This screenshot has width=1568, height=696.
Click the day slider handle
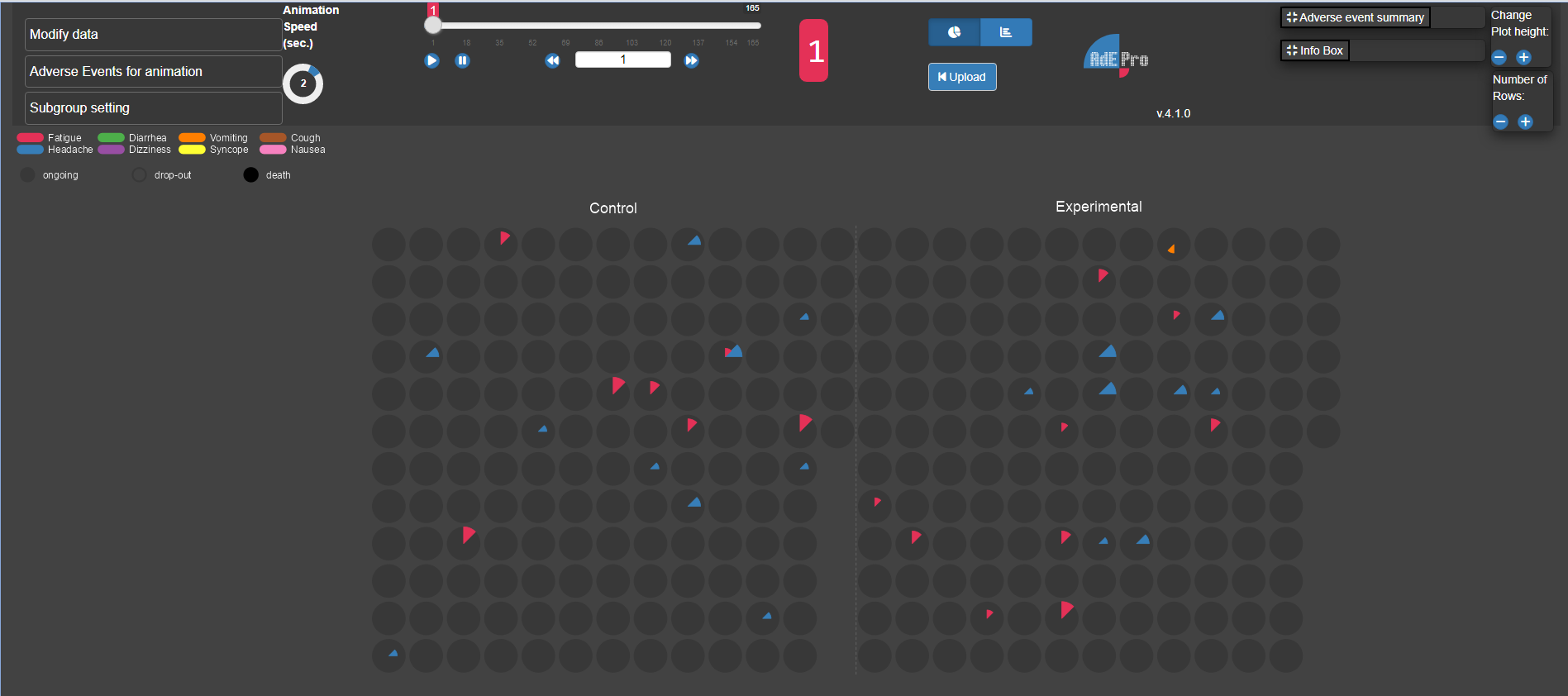coord(432,25)
